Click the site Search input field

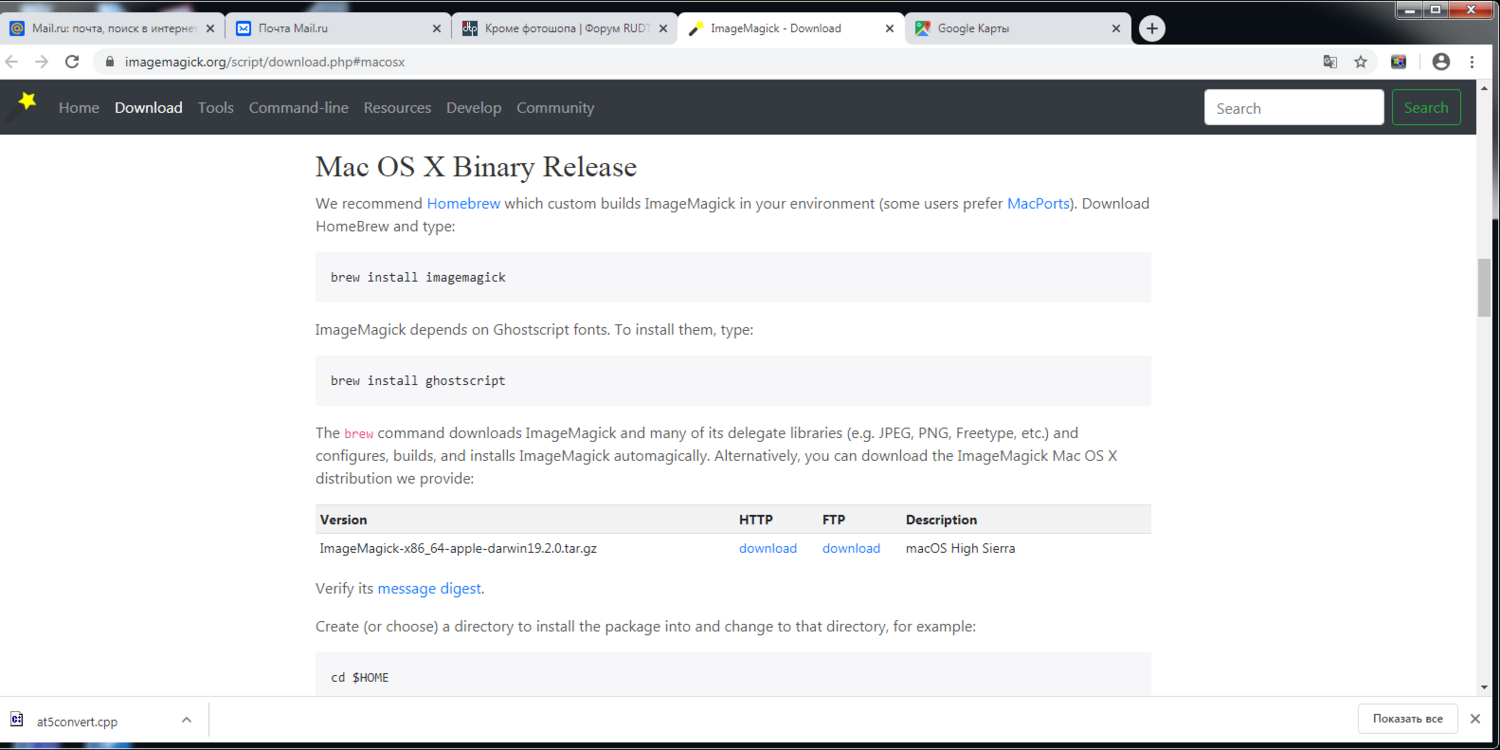point(1294,108)
